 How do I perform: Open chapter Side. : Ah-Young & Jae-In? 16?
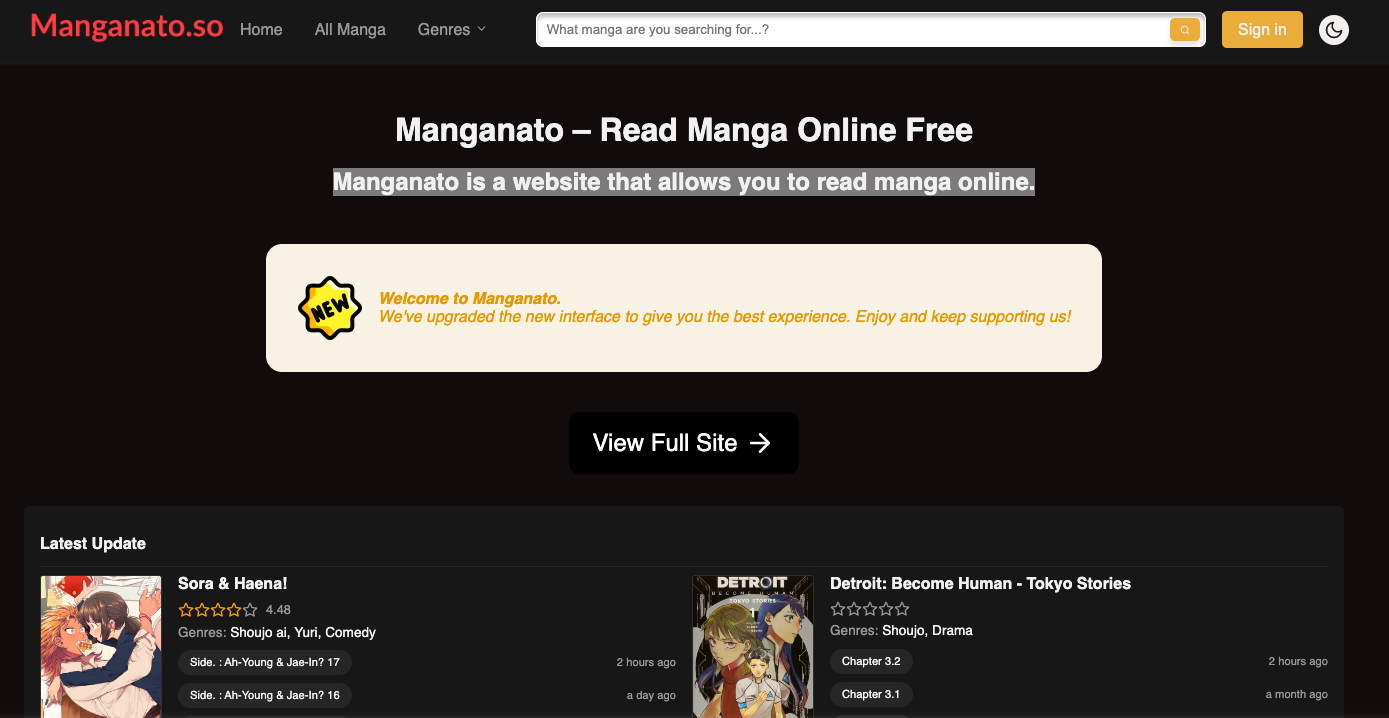pos(265,695)
